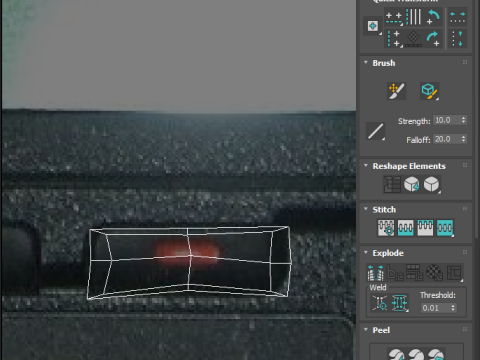Click the Stitch rollout grip handle
The width and height of the screenshot is (480, 360).
pyautogui.click(x=465, y=209)
